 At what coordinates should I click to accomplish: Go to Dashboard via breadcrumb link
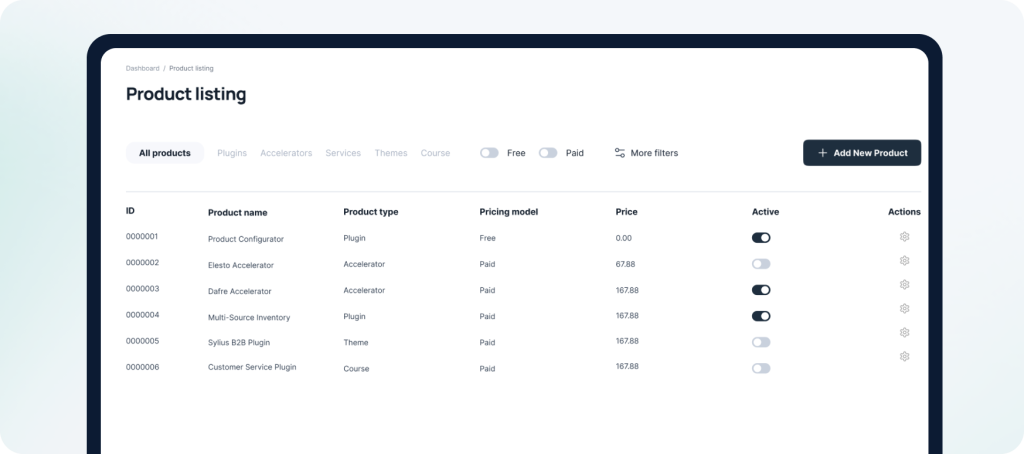(142, 68)
